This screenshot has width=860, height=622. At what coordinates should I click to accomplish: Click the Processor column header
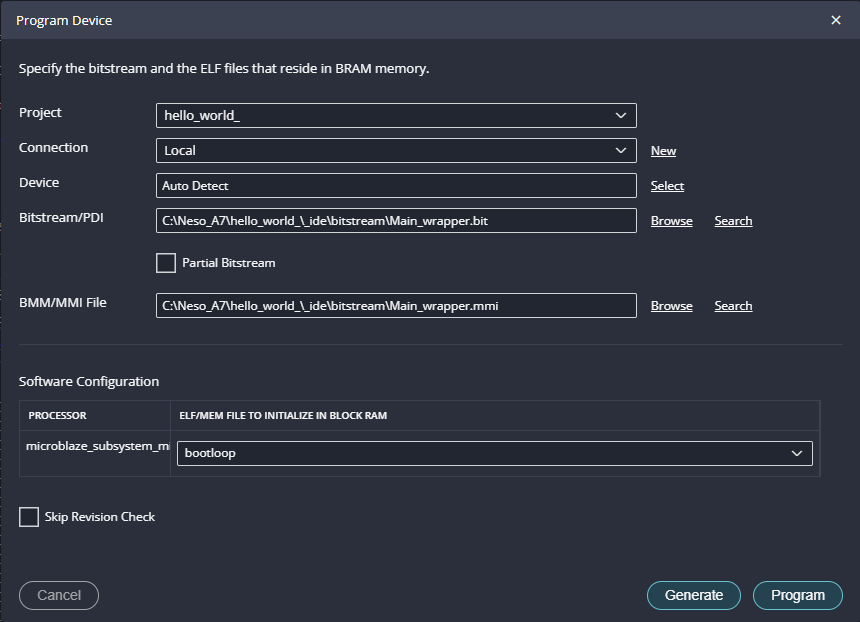[58, 415]
